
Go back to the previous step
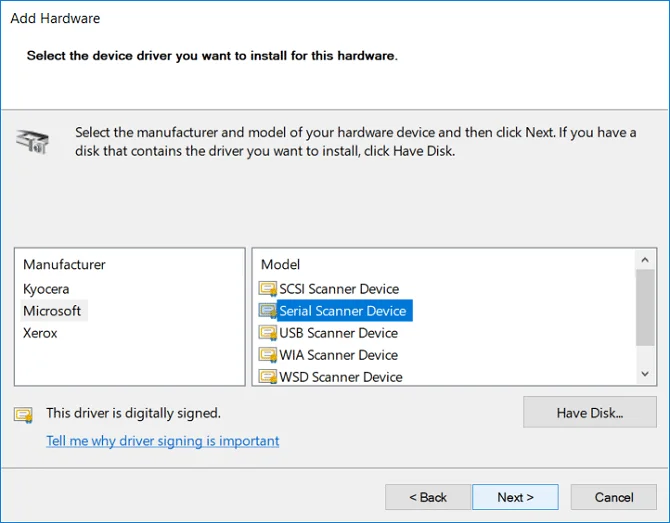point(428,497)
